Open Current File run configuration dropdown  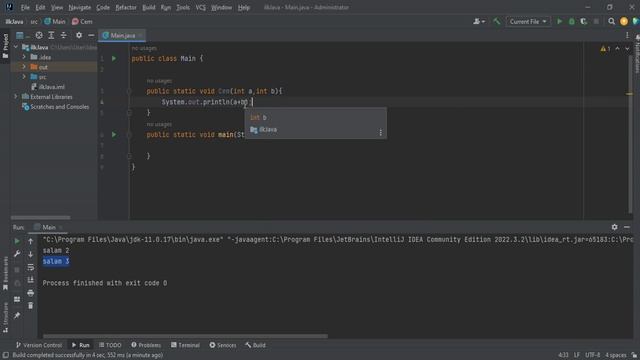[528, 22]
